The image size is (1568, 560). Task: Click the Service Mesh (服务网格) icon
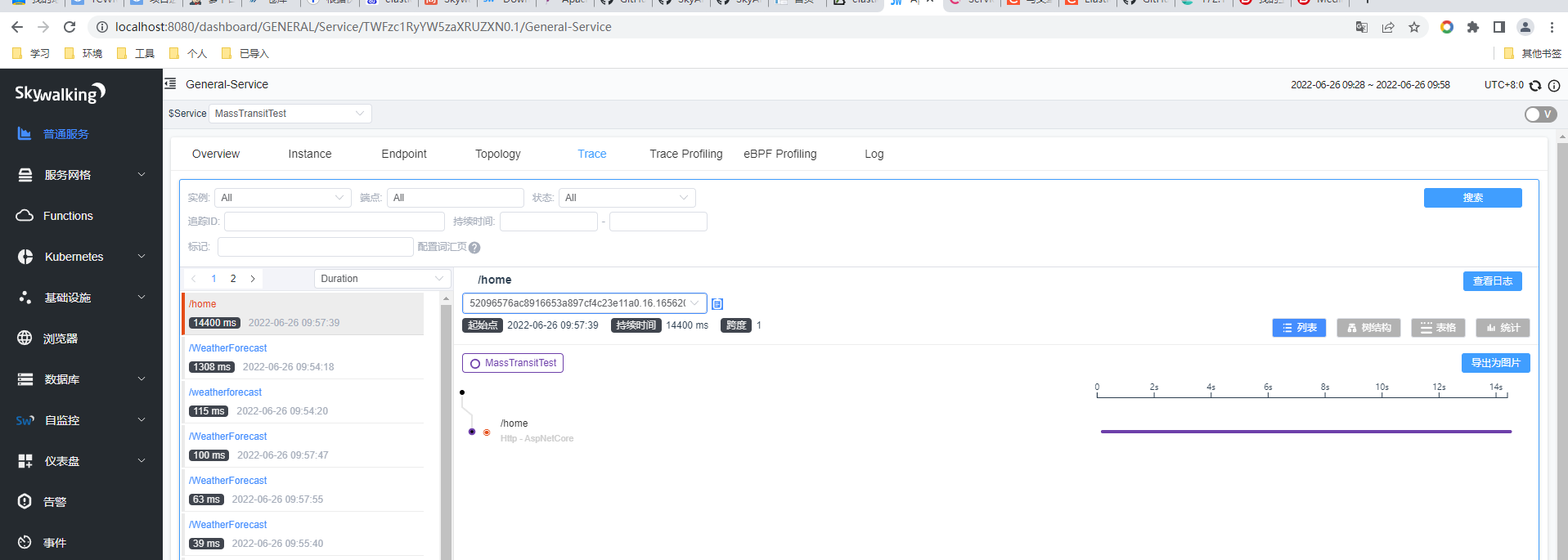(x=25, y=175)
